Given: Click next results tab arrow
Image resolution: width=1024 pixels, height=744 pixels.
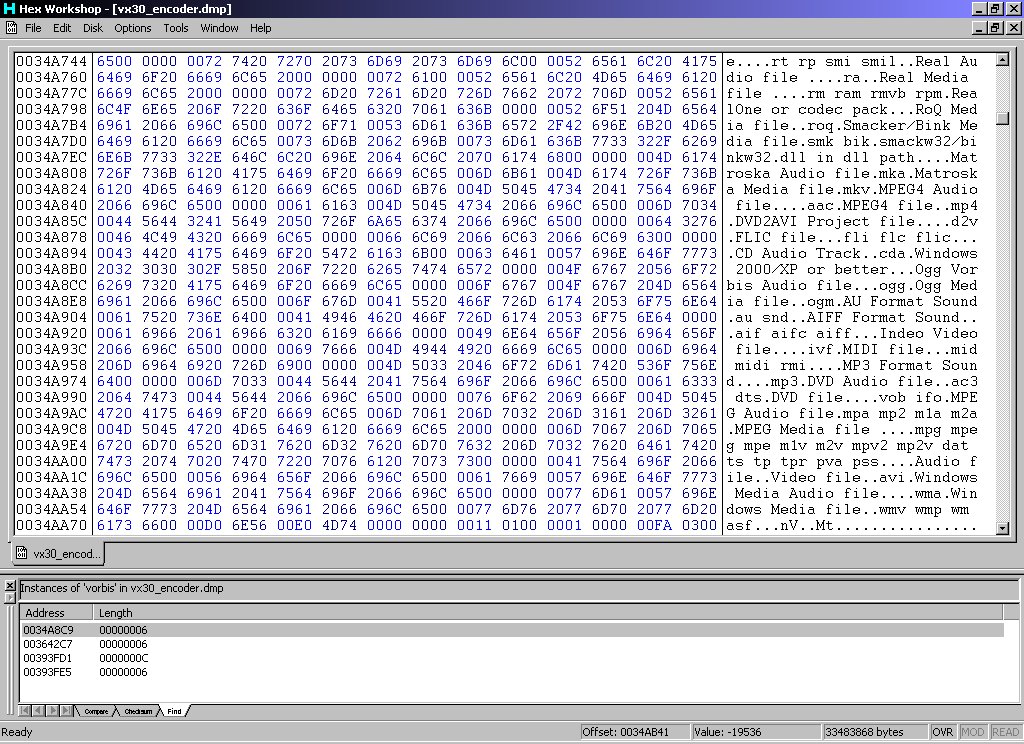Looking at the screenshot, I should coord(52,711).
